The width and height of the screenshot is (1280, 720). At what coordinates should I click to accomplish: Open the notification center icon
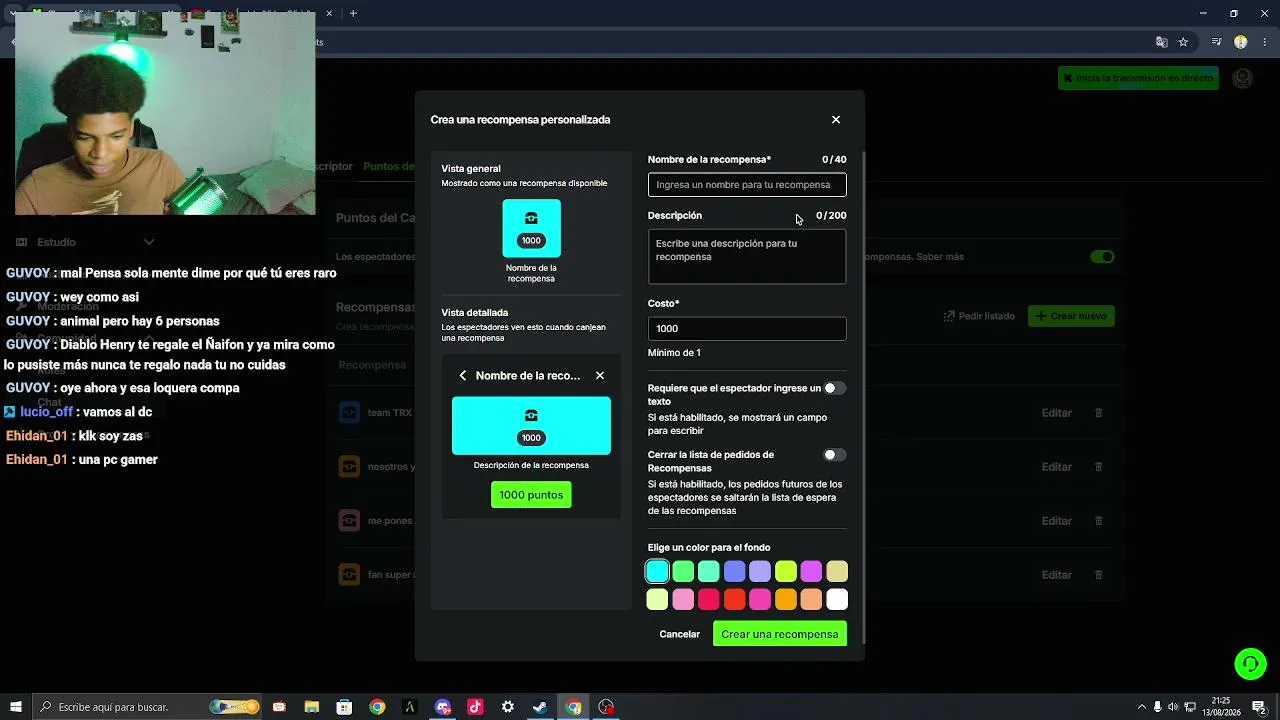coord(1259,707)
